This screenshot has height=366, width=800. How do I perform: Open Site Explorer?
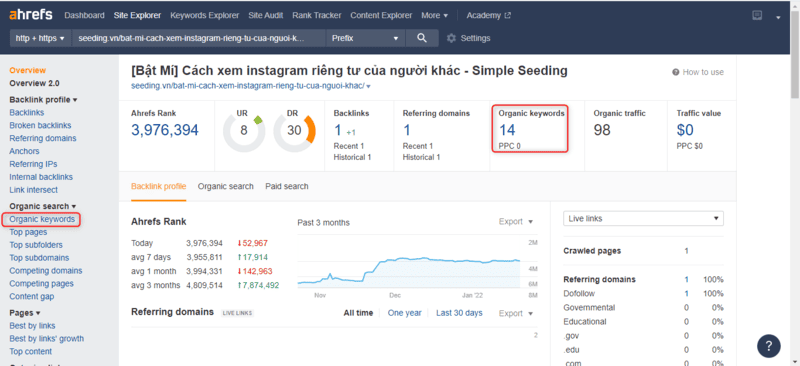137,15
